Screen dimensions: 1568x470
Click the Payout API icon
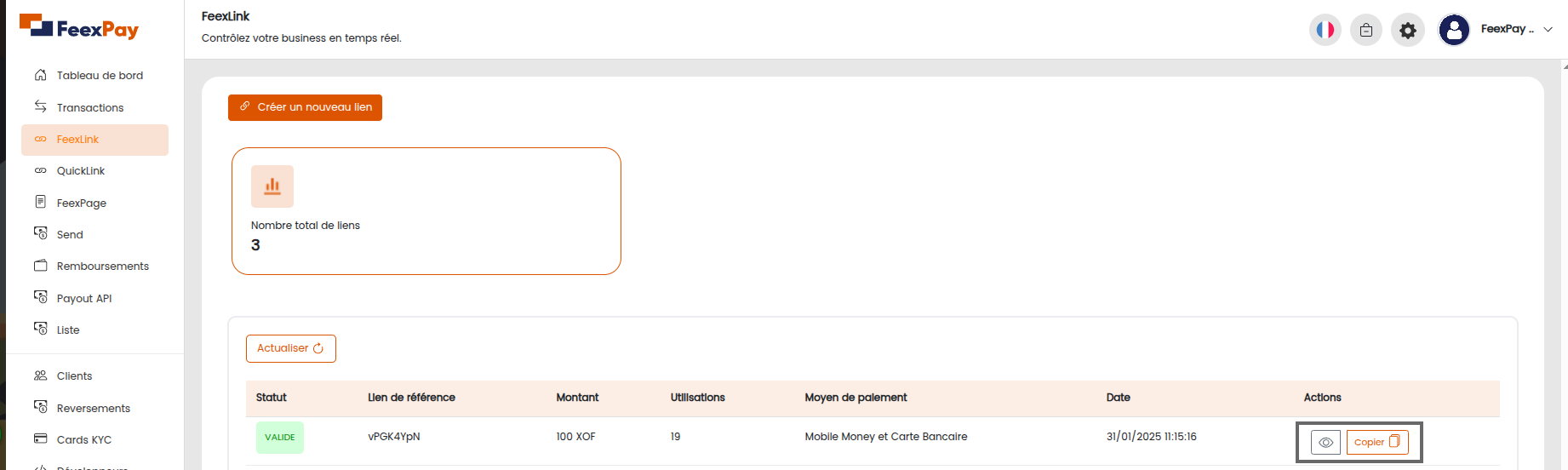(40, 297)
